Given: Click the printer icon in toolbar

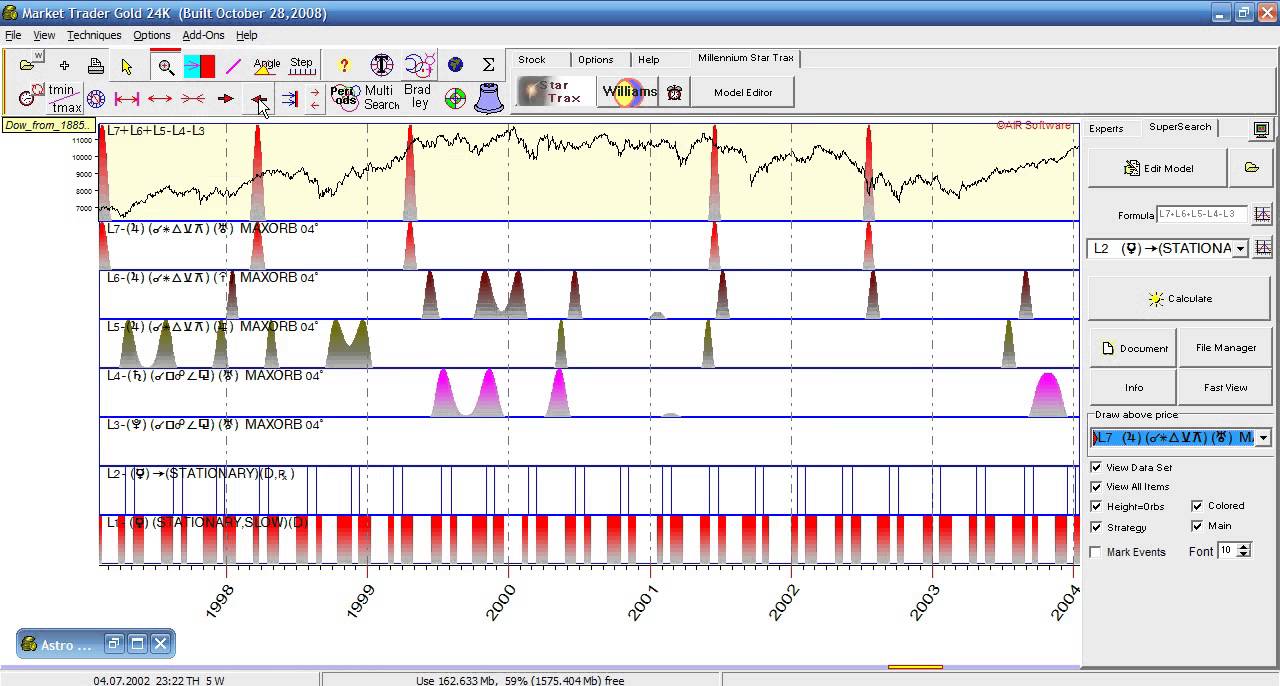Looking at the screenshot, I should (x=96, y=66).
